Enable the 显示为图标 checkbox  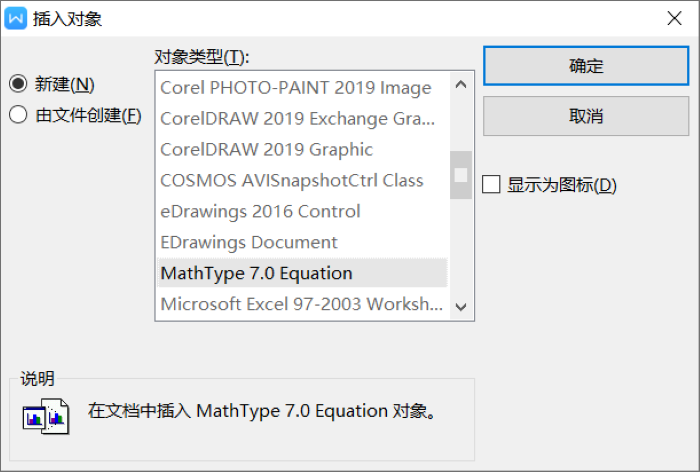pyautogui.click(x=491, y=185)
